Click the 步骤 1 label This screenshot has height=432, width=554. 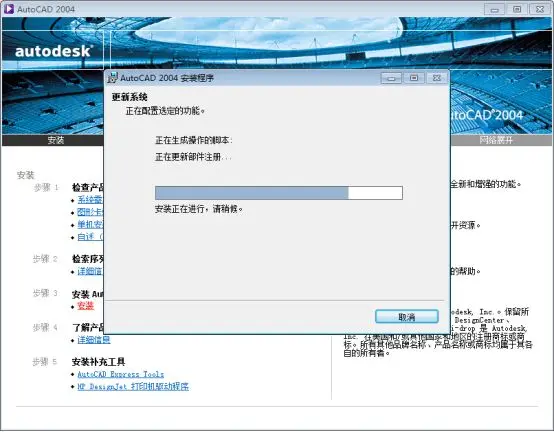tap(46, 187)
